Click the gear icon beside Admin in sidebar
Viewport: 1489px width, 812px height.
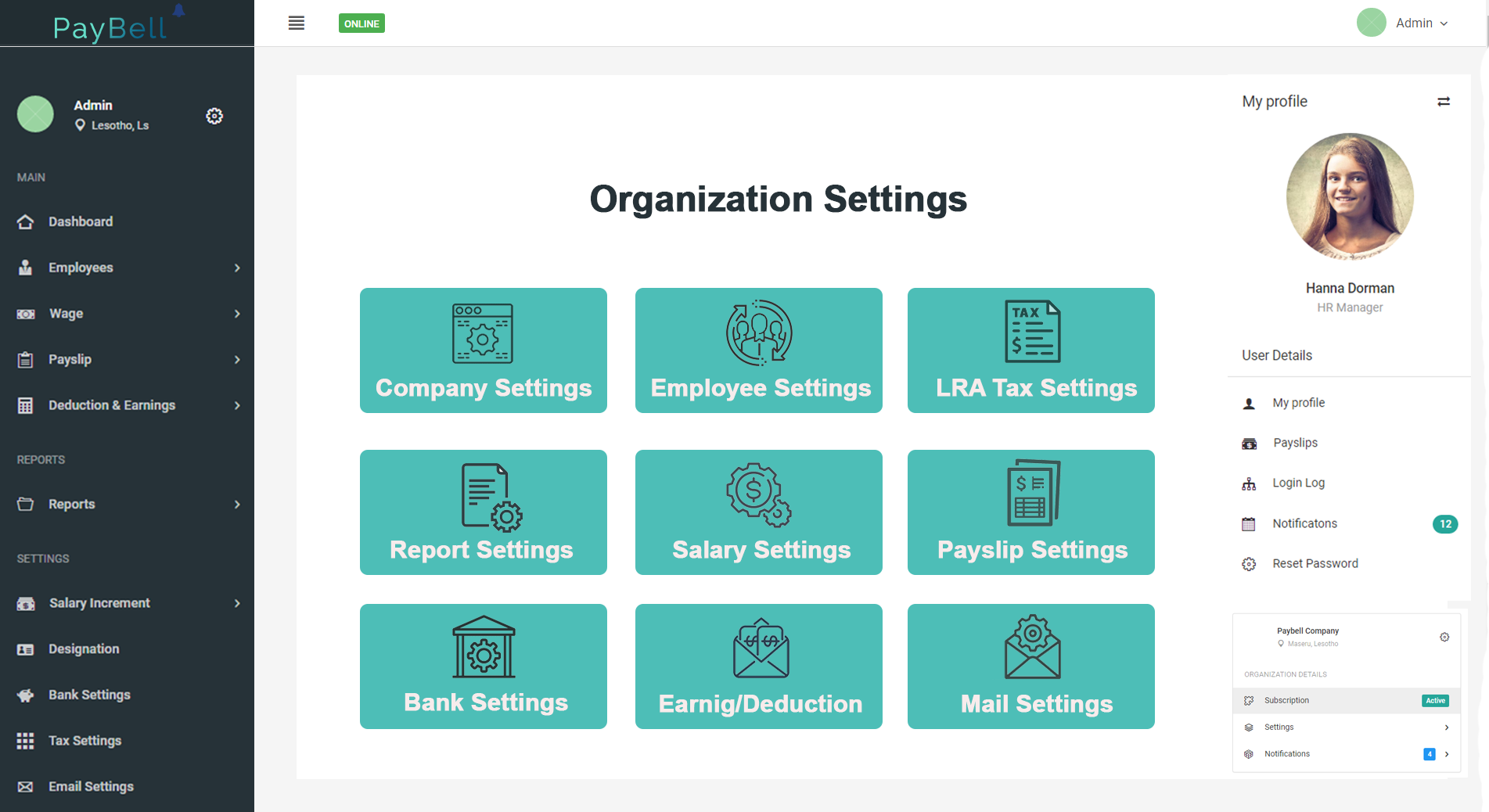214,117
